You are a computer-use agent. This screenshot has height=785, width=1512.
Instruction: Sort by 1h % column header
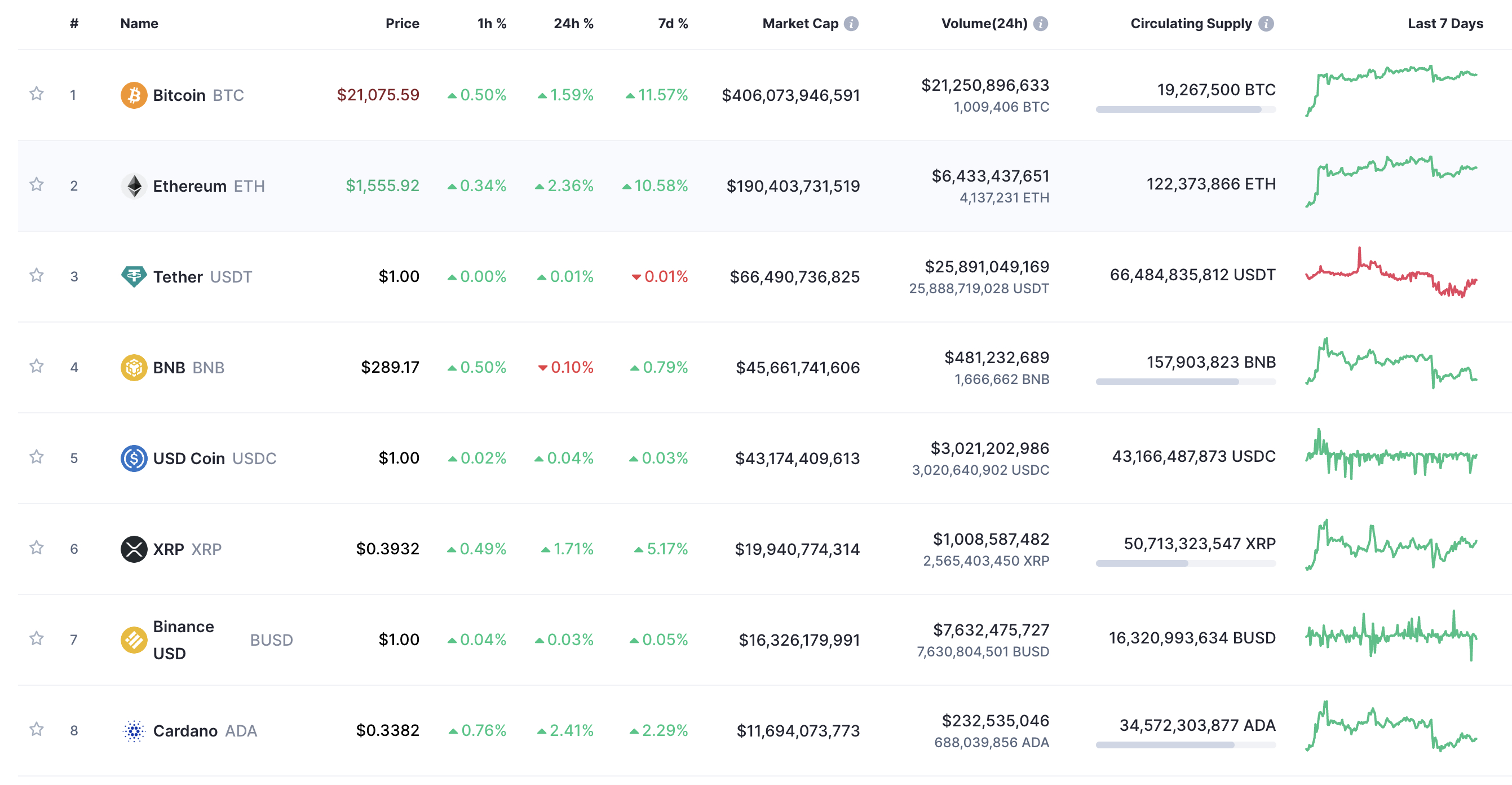492,24
